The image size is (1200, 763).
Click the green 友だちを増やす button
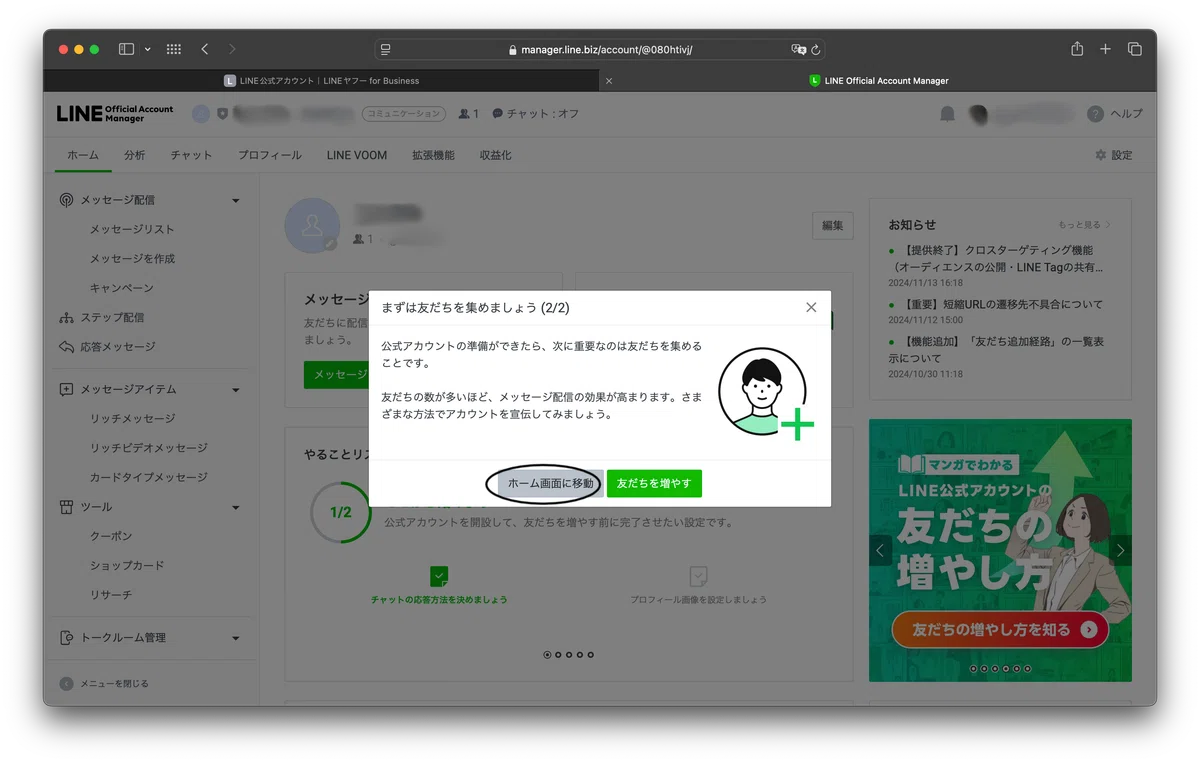click(x=654, y=483)
